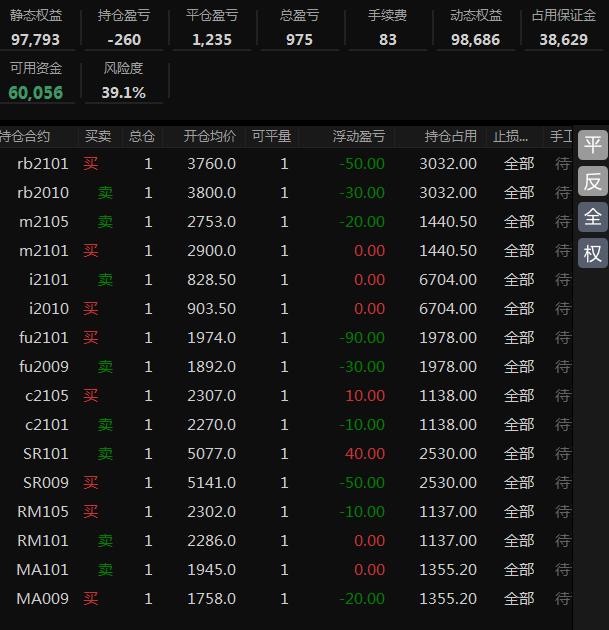Click the 卖 direction cell for RM101
The width and height of the screenshot is (609, 630).
pos(105,540)
